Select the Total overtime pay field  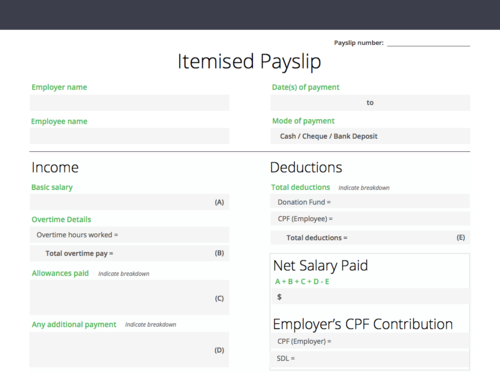130,253
